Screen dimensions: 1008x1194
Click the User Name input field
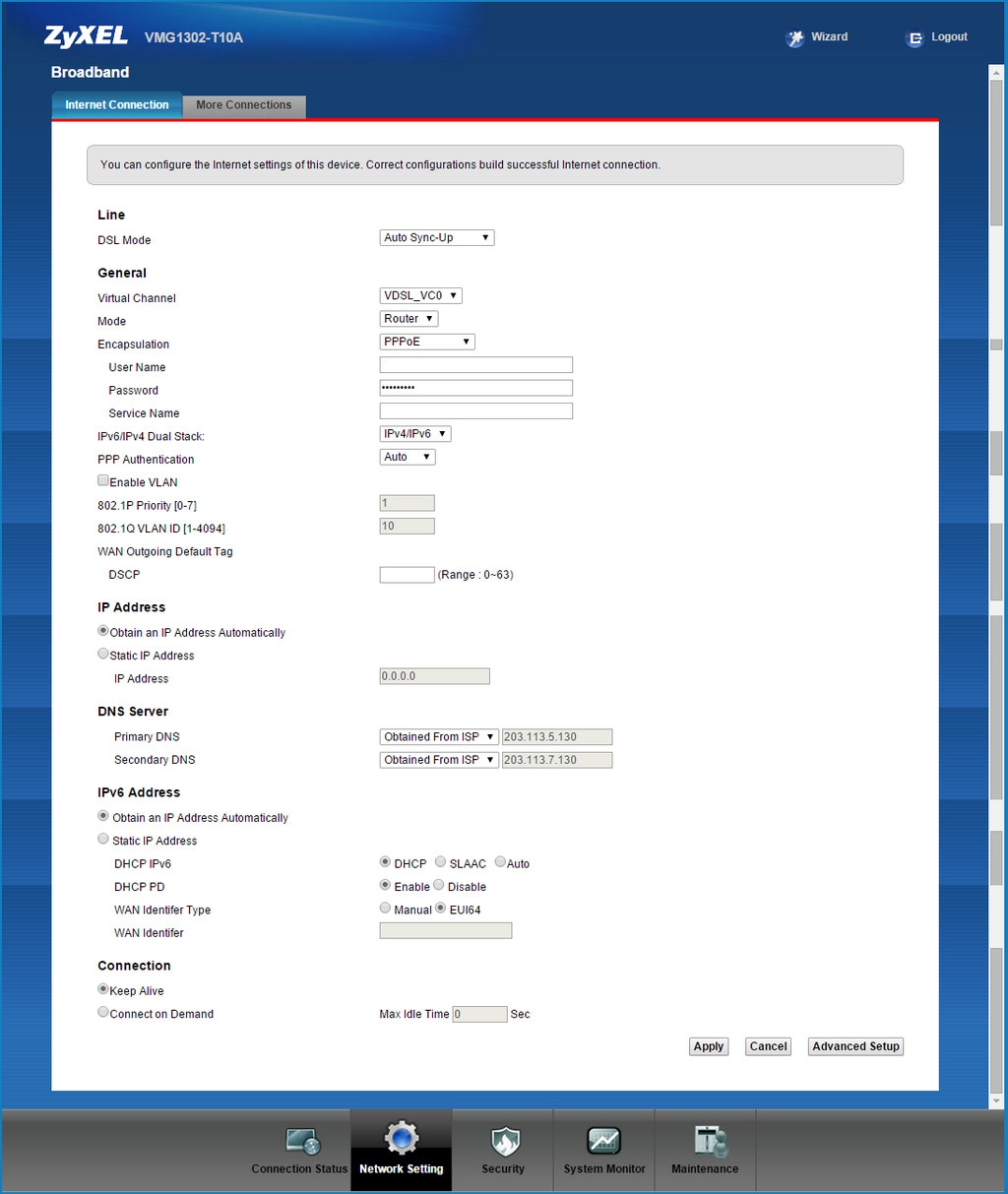point(476,365)
